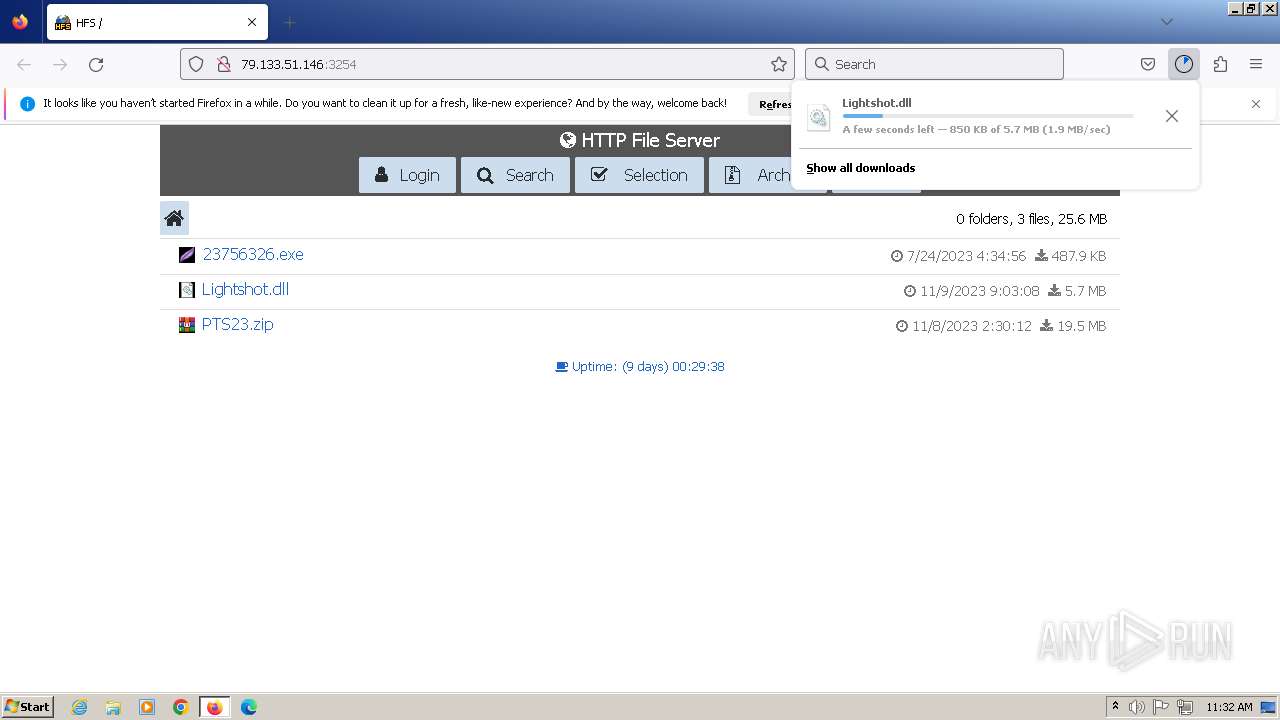Click the HTTP File Server title
This screenshot has height=720, width=1280.
640,140
